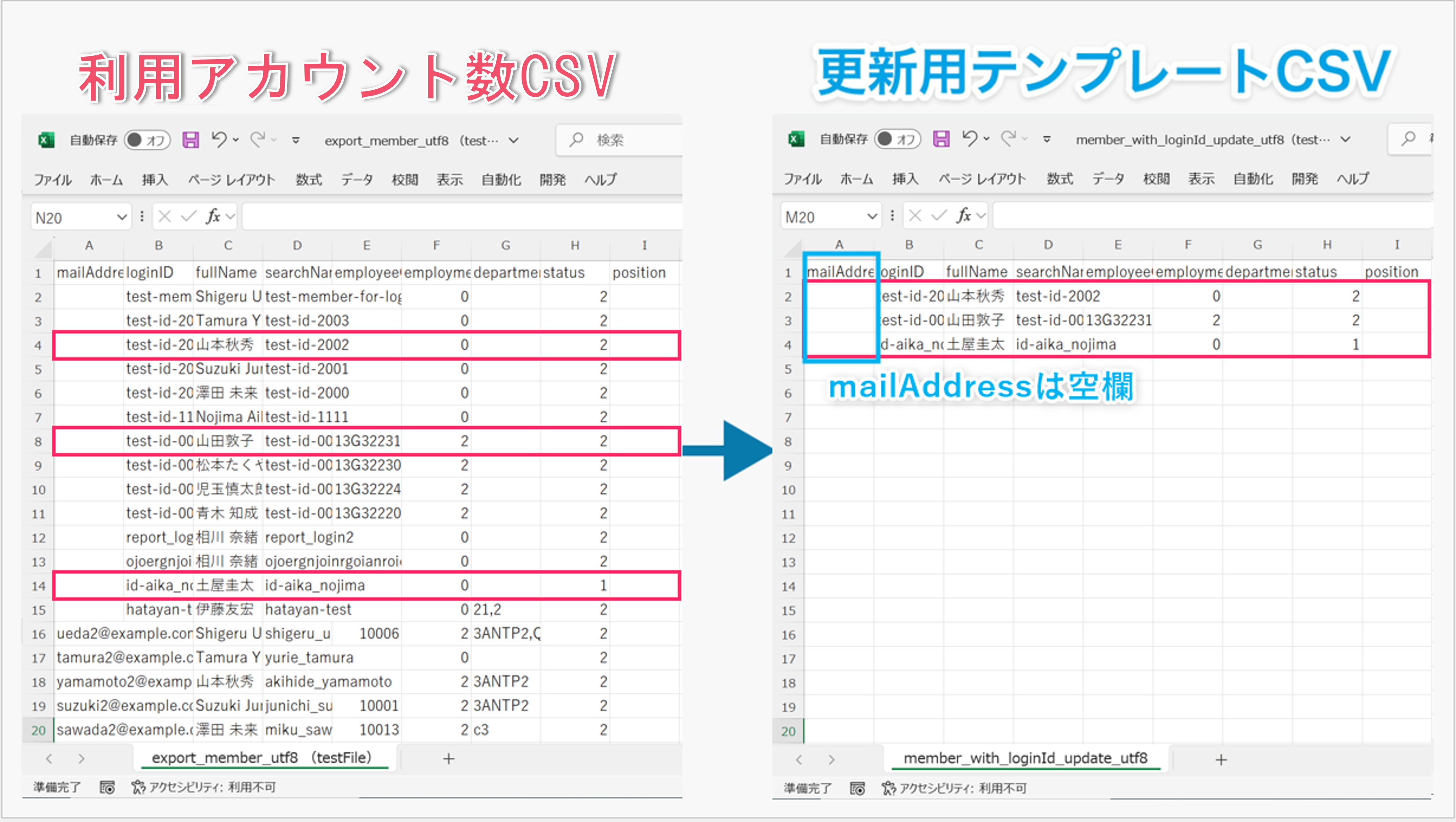Click into the left window formula bar
This screenshot has width=1456, height=822.
click(x=462, y=216)
